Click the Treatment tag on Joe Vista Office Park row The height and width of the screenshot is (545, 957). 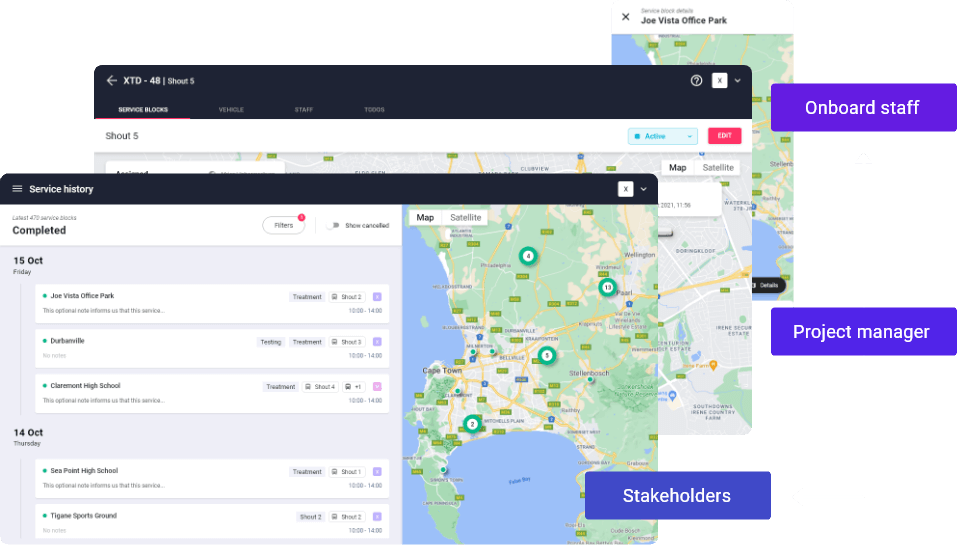coord(306,297)
